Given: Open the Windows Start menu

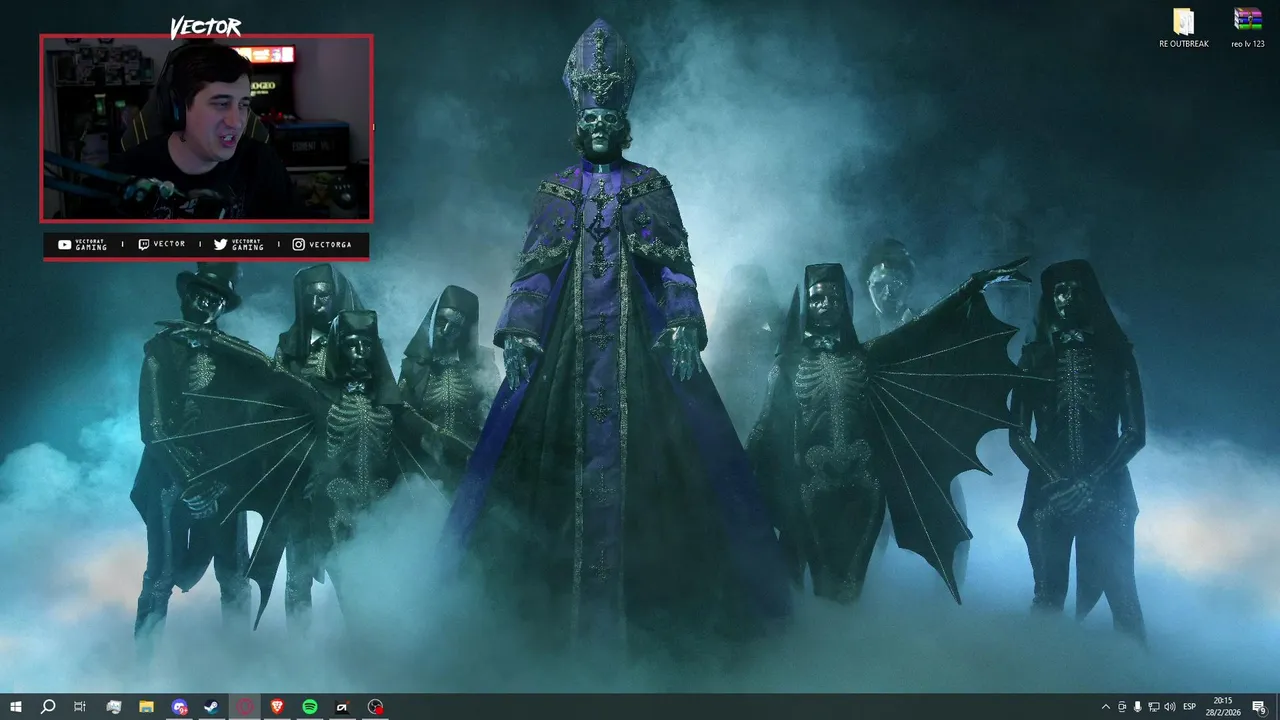Looking at the screenshot, I should (15, 707).
